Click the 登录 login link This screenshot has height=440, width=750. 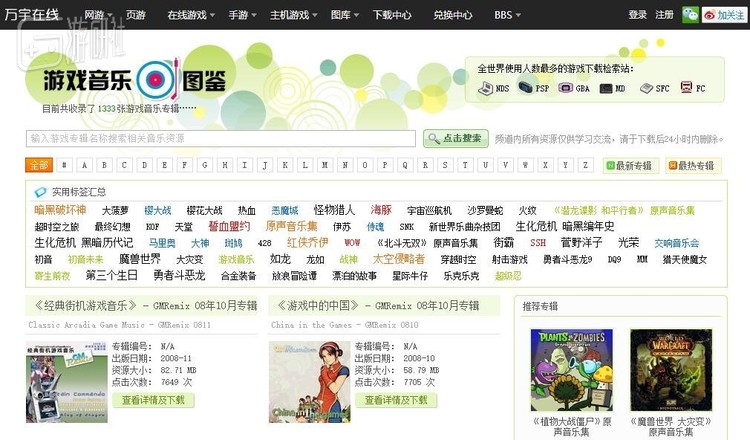click(637, 15)
